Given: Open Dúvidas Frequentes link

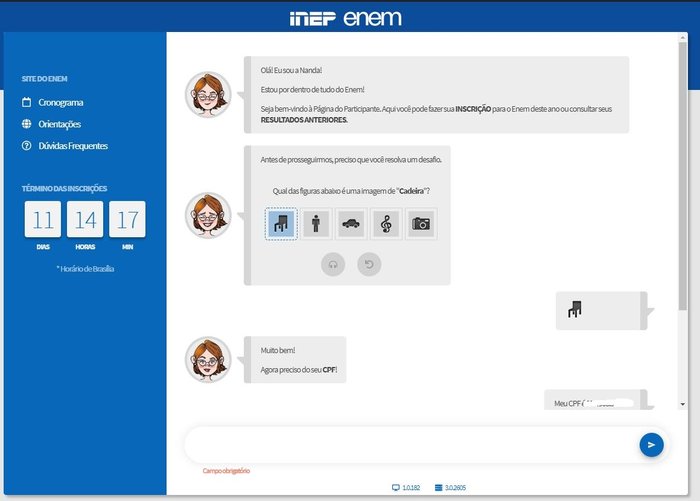Looking at the screenshot, I should pos(73,146).
